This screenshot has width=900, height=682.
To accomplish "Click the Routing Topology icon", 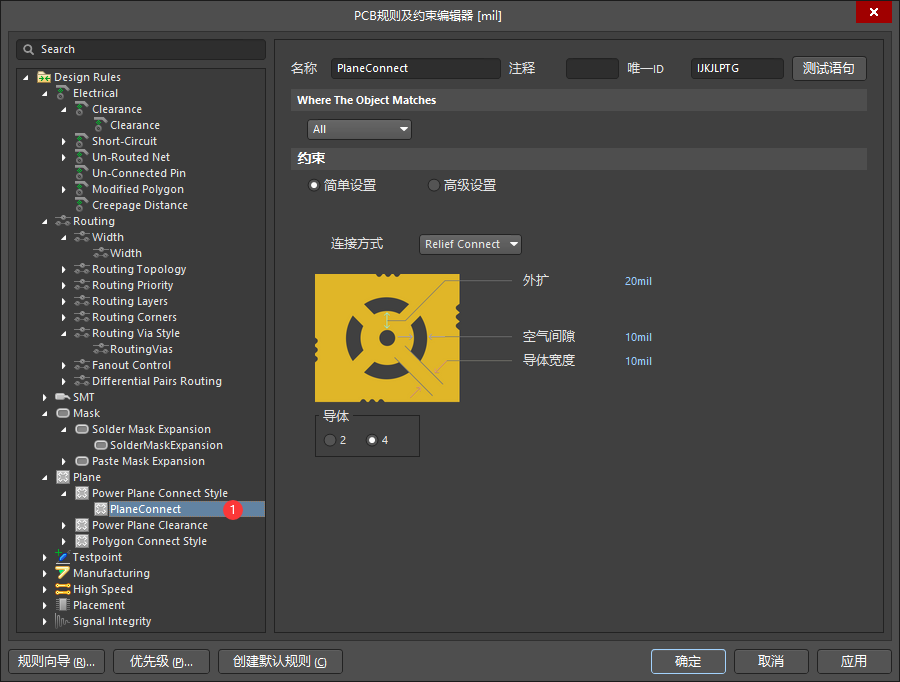I will [82, 269].
